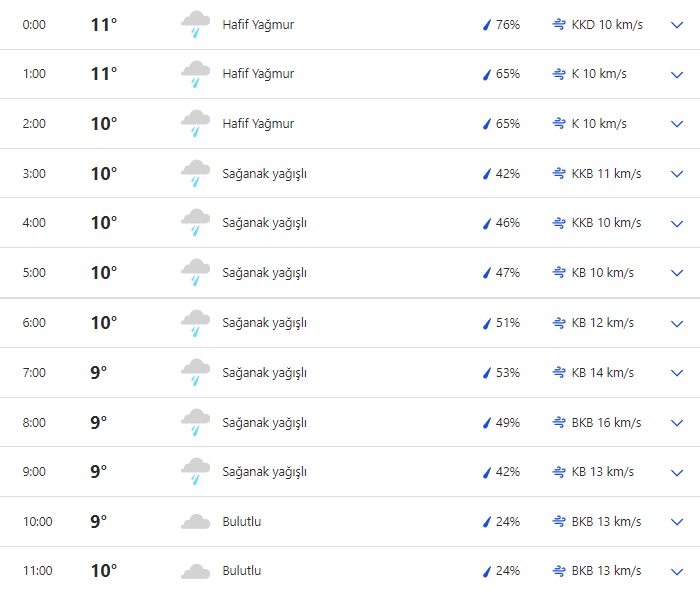Click the Hafif Yağmur label at 1:00
700x594 pixels.
tap(258, 74)
